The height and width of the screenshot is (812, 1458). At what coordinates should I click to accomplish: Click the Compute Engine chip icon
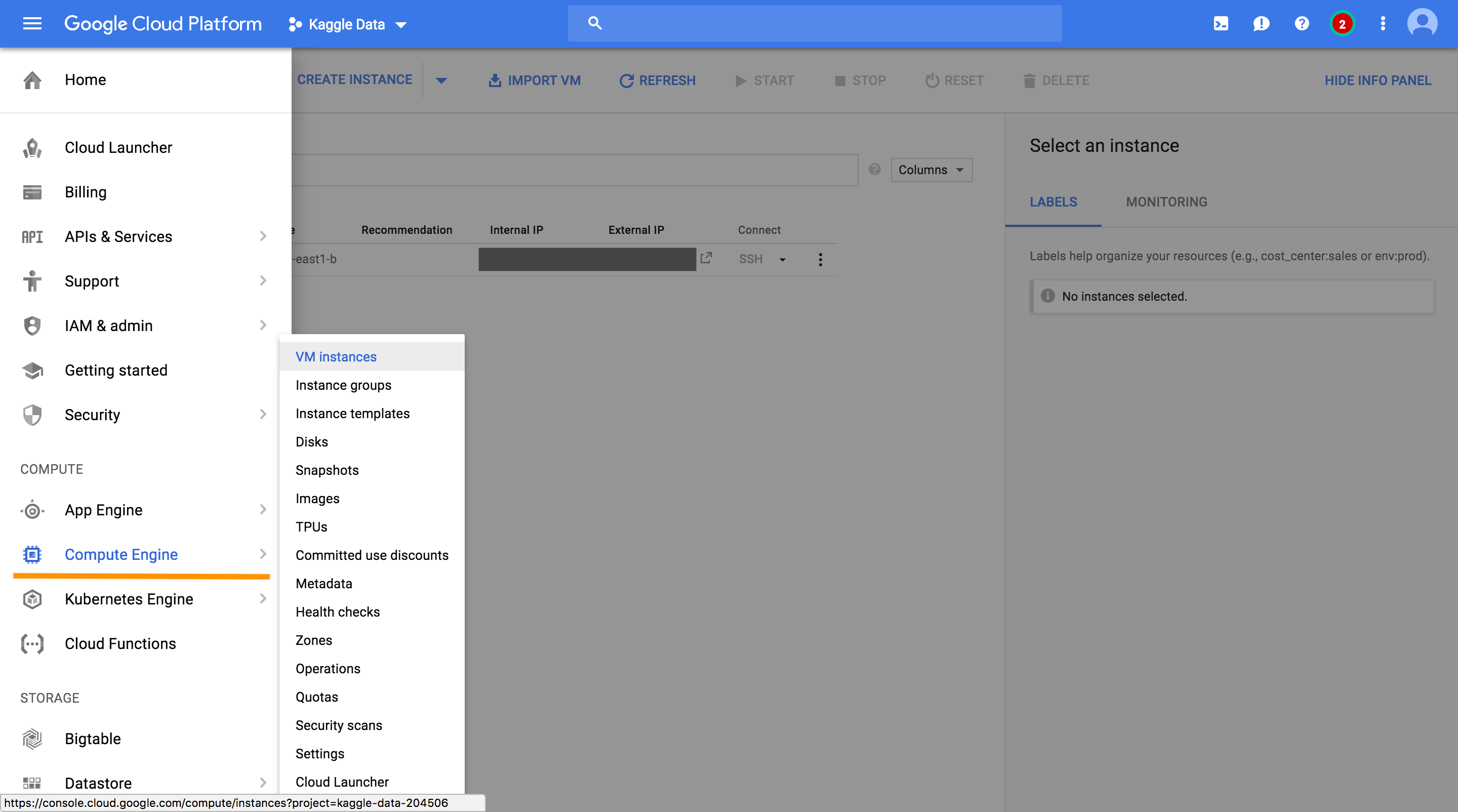click(x=32, y=554)
